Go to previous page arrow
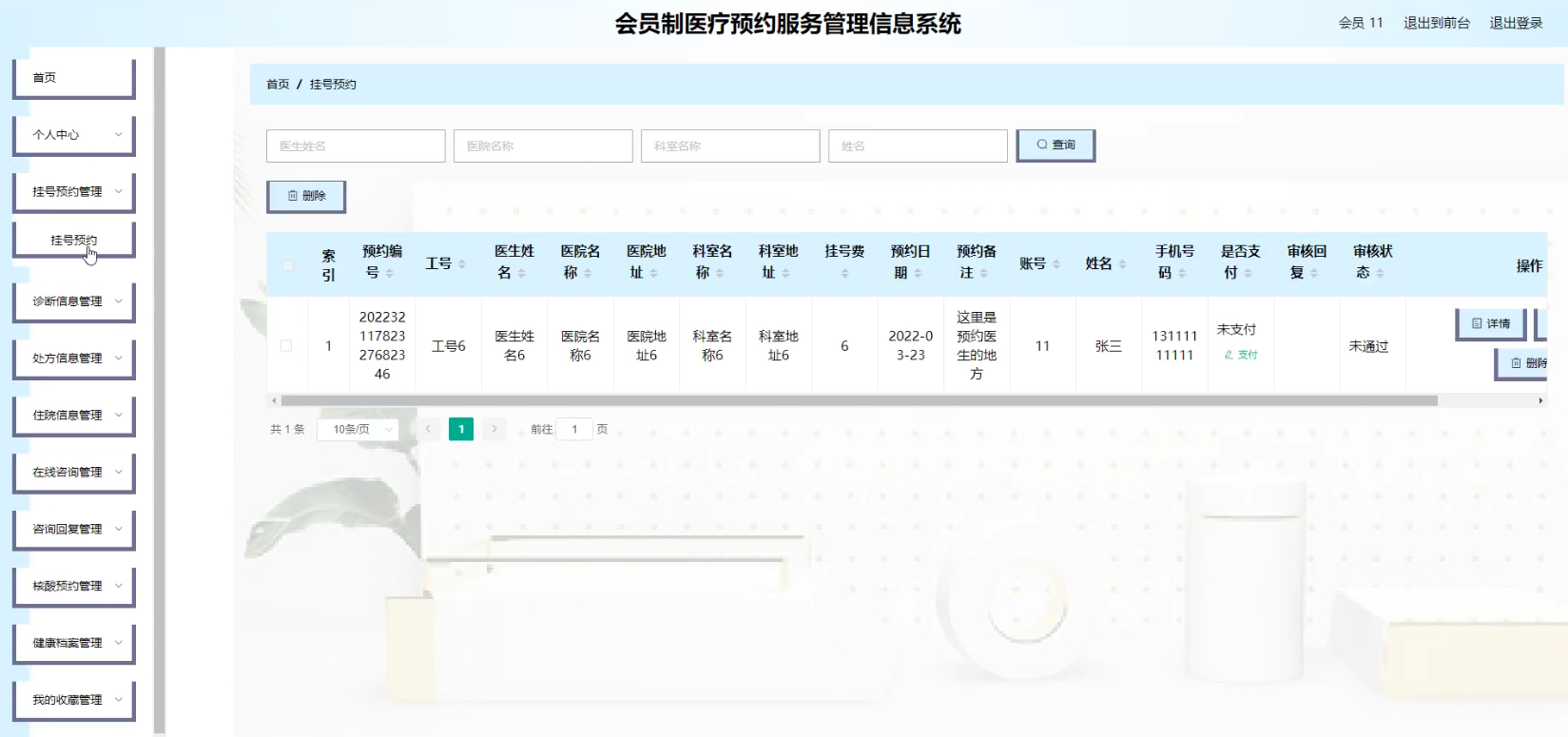Image resolution: width=1568 pixels, height=737 pixels. [x=429, y=429]
